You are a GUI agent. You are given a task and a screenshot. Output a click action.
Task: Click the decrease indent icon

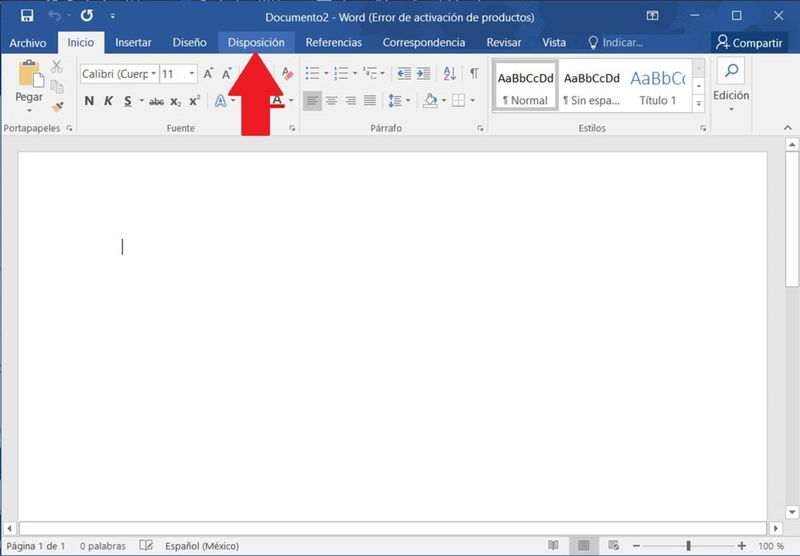click(404, 74)
